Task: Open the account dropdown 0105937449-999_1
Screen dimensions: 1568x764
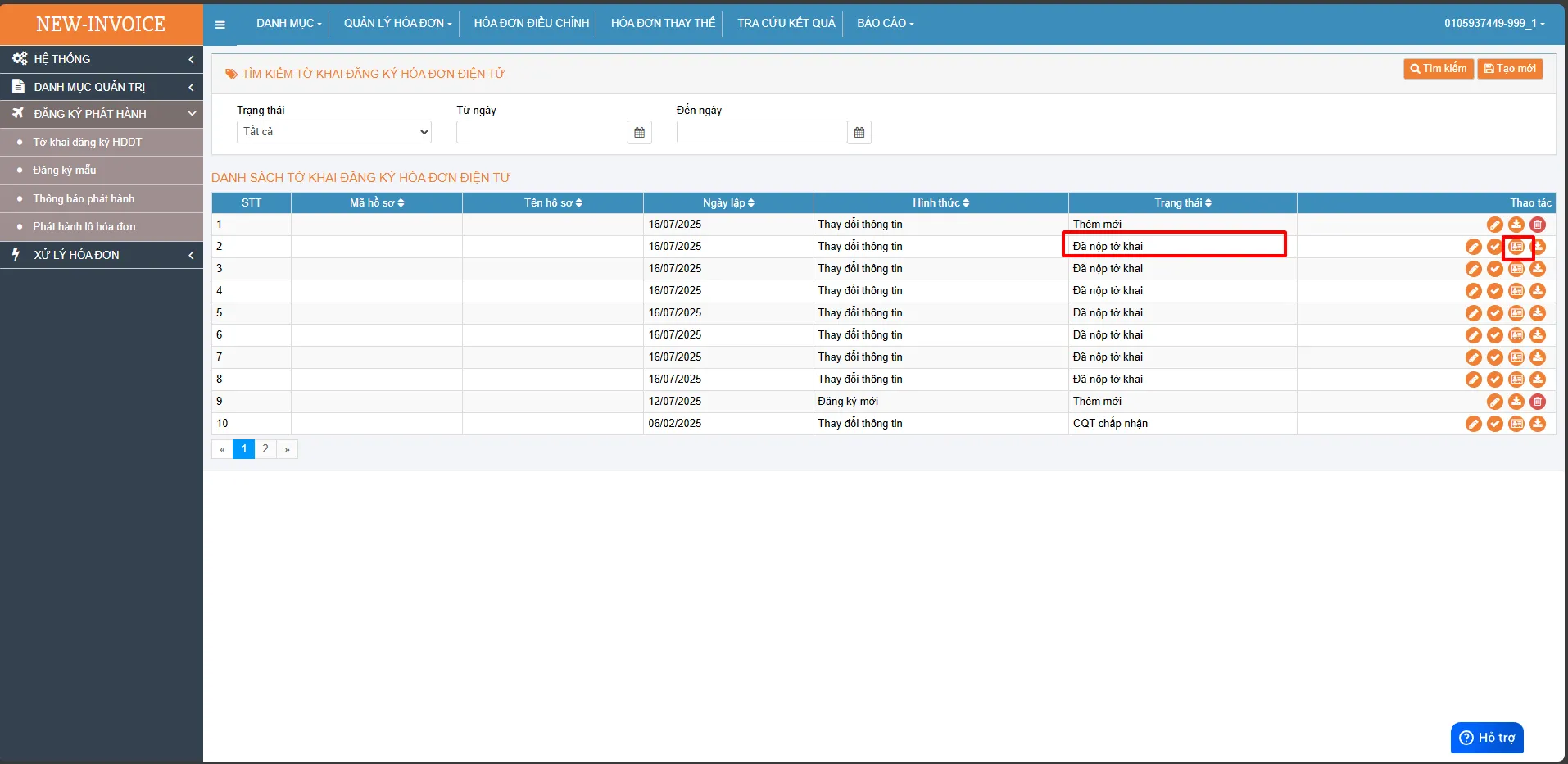Action: tap(1494, 23)
